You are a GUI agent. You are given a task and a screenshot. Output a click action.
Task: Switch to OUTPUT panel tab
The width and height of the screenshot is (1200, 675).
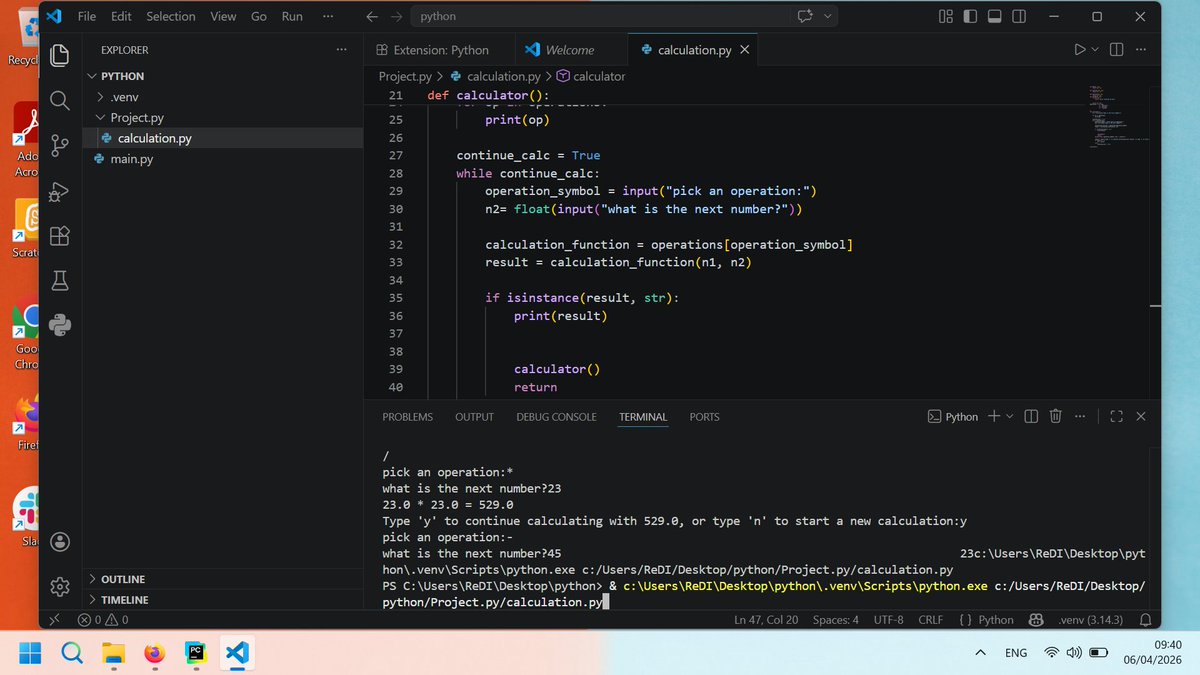(474, 417)
